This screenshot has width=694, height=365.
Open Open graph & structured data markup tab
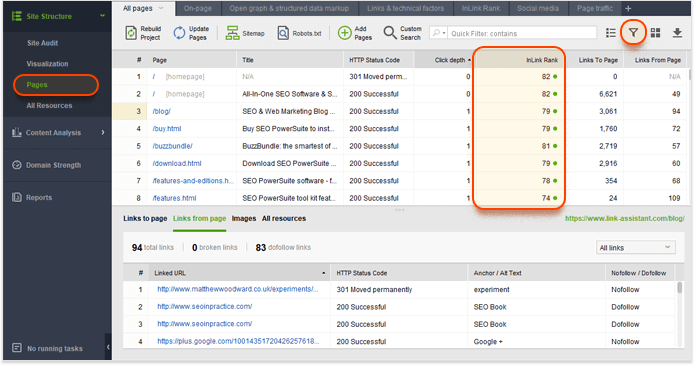(289, 8)
